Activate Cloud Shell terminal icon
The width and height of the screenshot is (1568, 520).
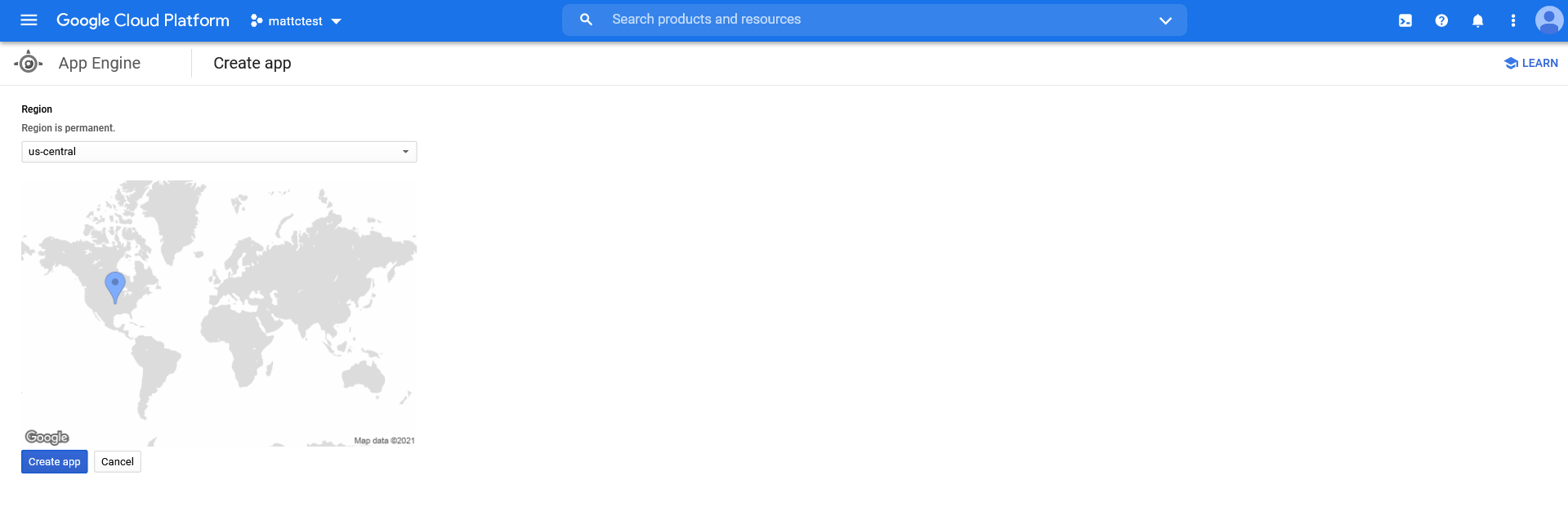pos(1405,20)
